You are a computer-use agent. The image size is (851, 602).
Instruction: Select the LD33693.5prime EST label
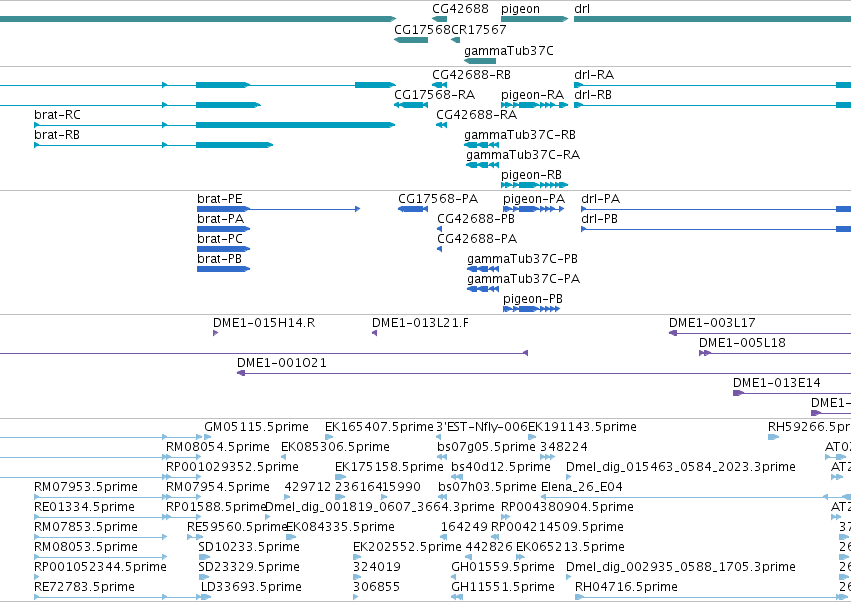[251, 588]
